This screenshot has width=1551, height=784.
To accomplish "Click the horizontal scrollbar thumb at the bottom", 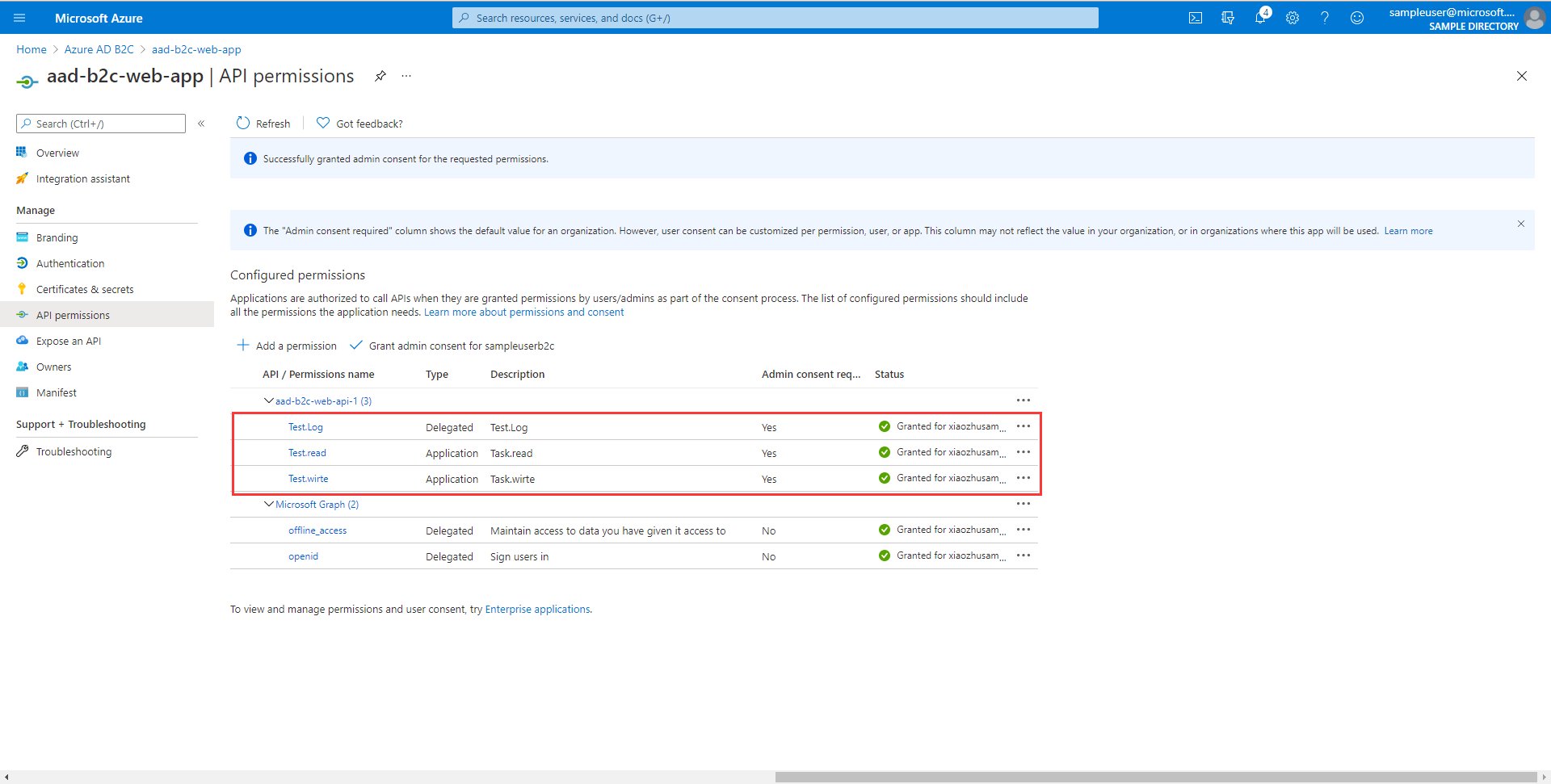I will [1155, 777].
